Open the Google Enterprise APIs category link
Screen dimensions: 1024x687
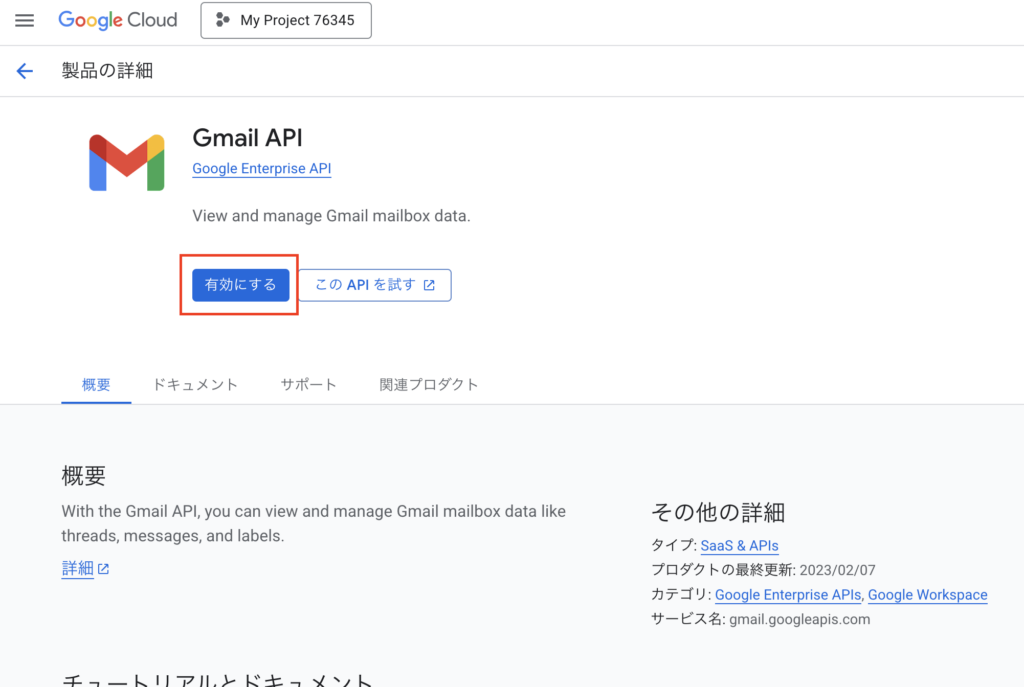click(788, 595)
